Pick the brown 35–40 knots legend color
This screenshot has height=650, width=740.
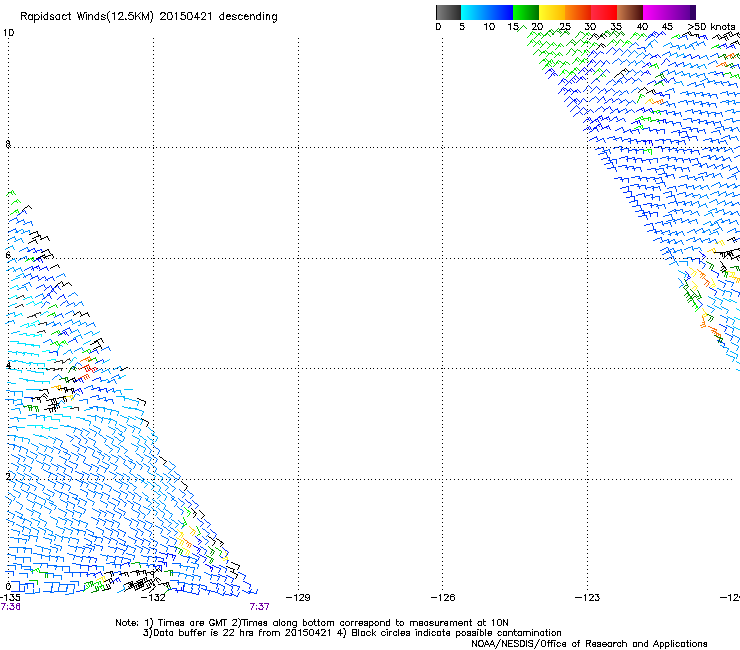pos(630,12)
